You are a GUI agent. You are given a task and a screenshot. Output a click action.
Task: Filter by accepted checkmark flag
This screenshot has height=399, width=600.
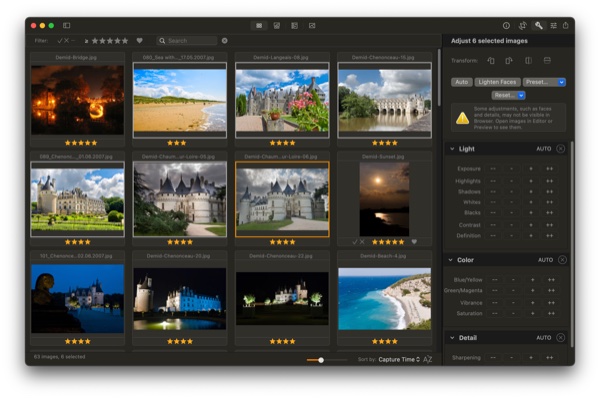[x=60, y=41]
